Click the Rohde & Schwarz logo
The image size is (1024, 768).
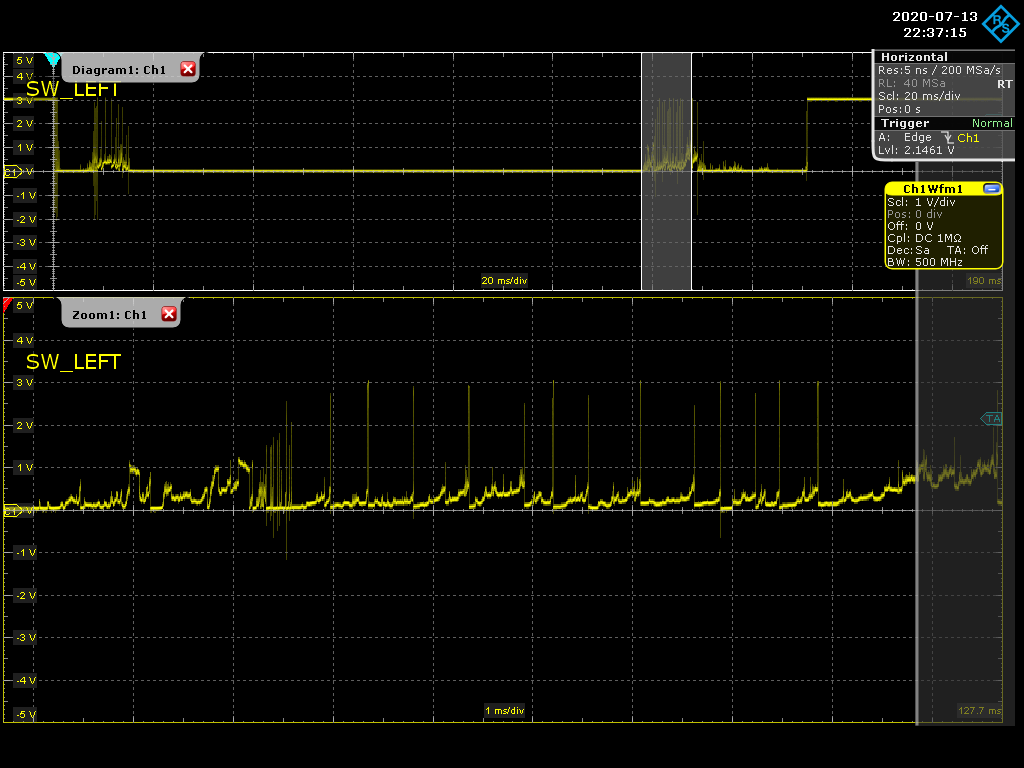click(1001, 25)
